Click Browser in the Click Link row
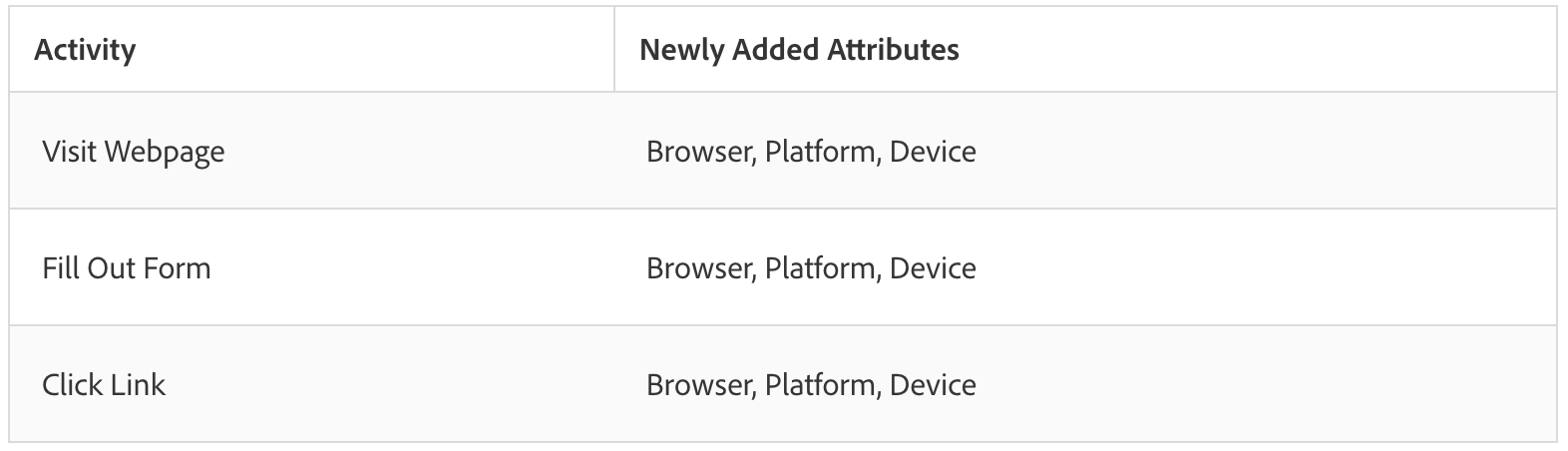This screenshot has width=1568, height=451. point(699,385)
